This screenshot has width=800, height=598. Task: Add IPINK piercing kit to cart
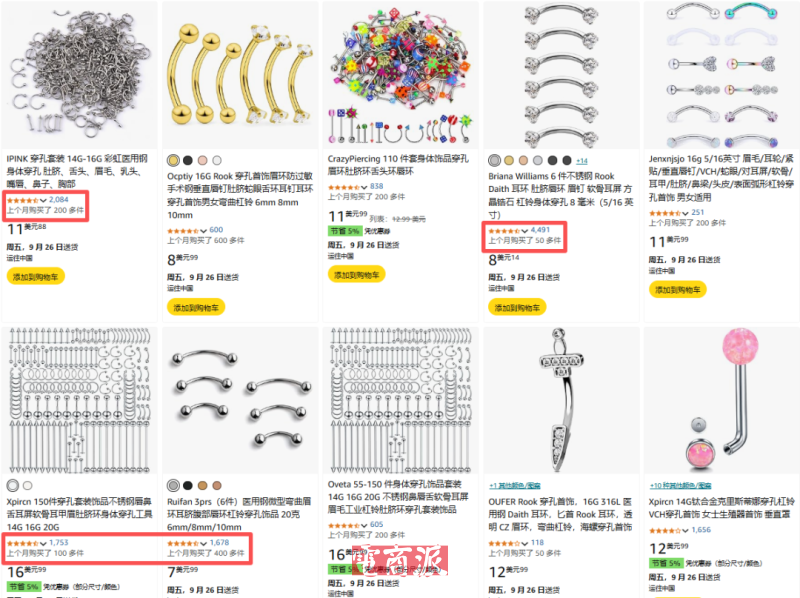(36, 277)
